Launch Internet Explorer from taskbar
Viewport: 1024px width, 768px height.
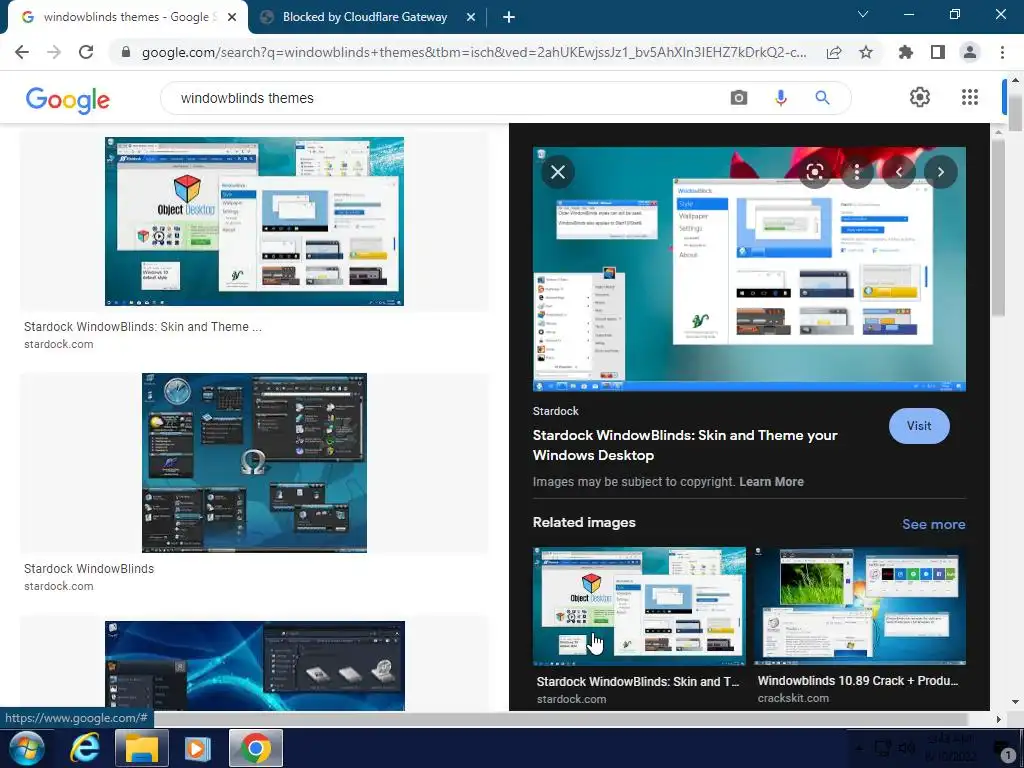(85, 748)
